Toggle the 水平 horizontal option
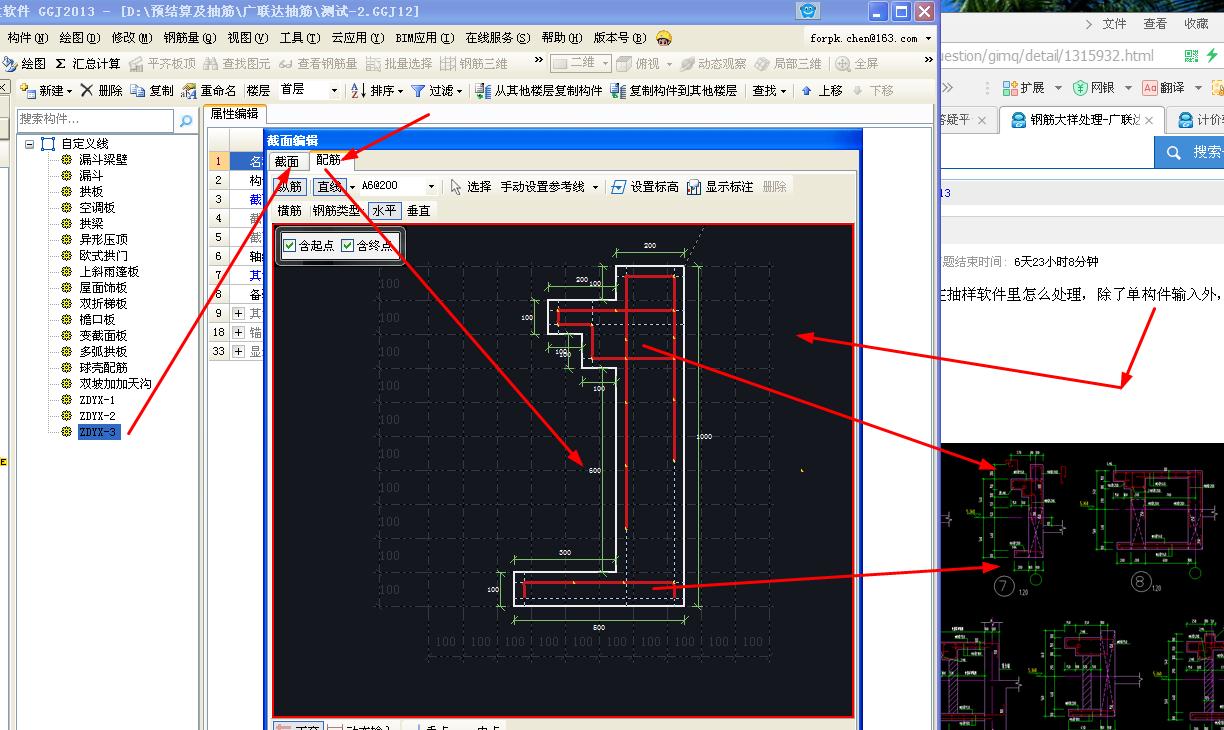The width and height of the screenshot is (1224, 730). point(384,210)
